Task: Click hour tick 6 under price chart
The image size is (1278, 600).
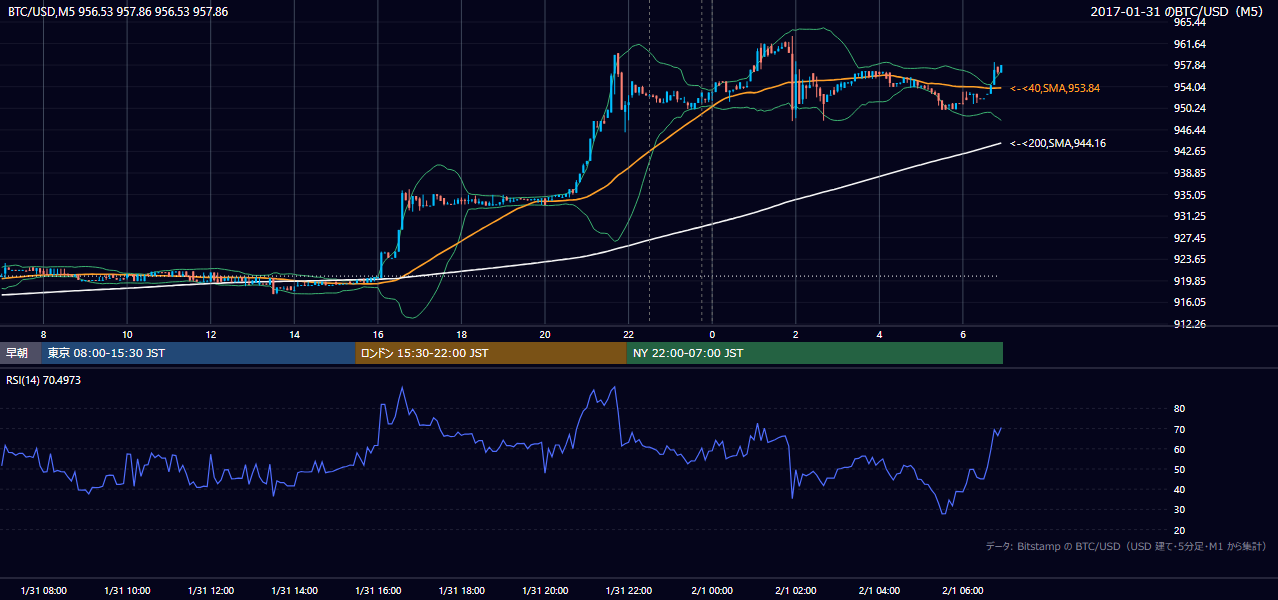Action: click(963, 334)
